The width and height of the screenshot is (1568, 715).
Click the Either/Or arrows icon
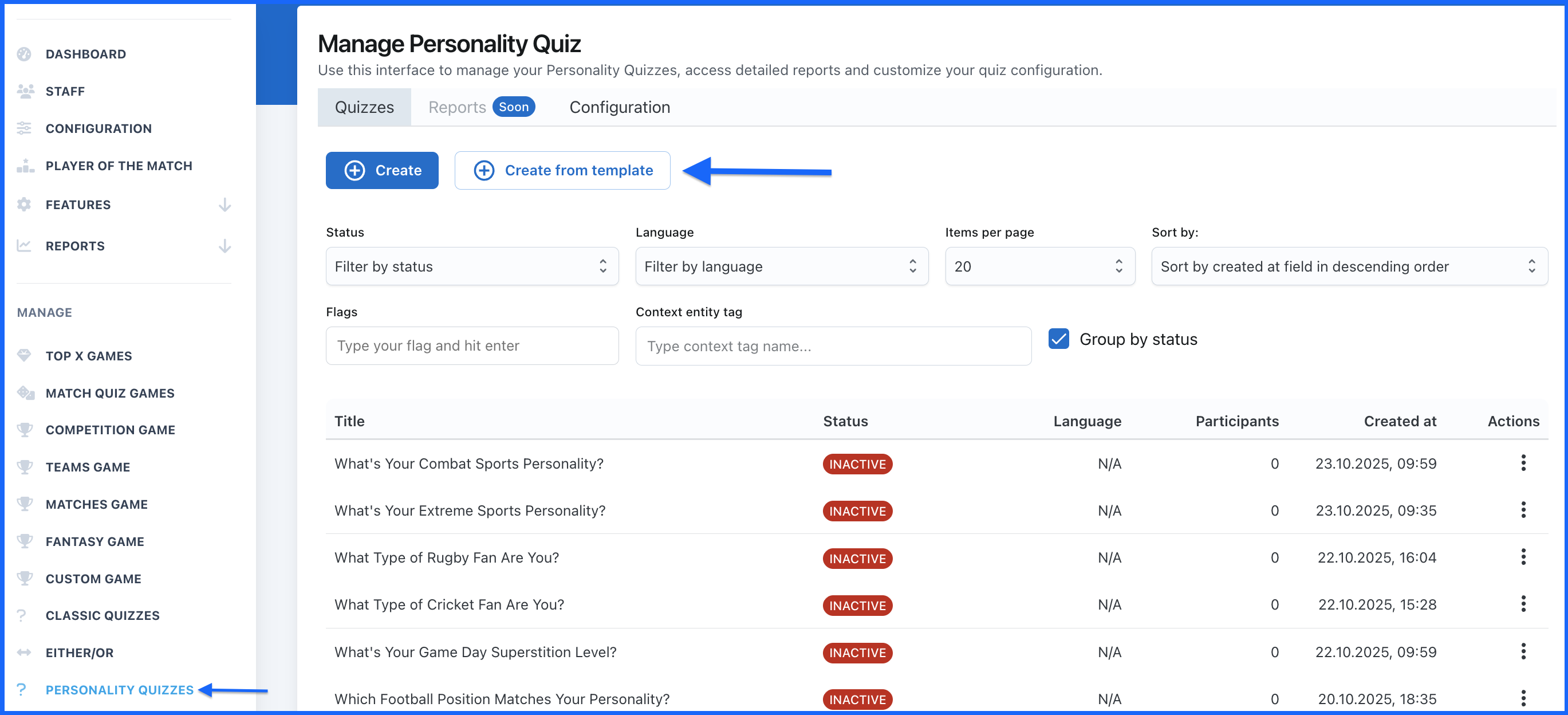[x=25, y=653]
